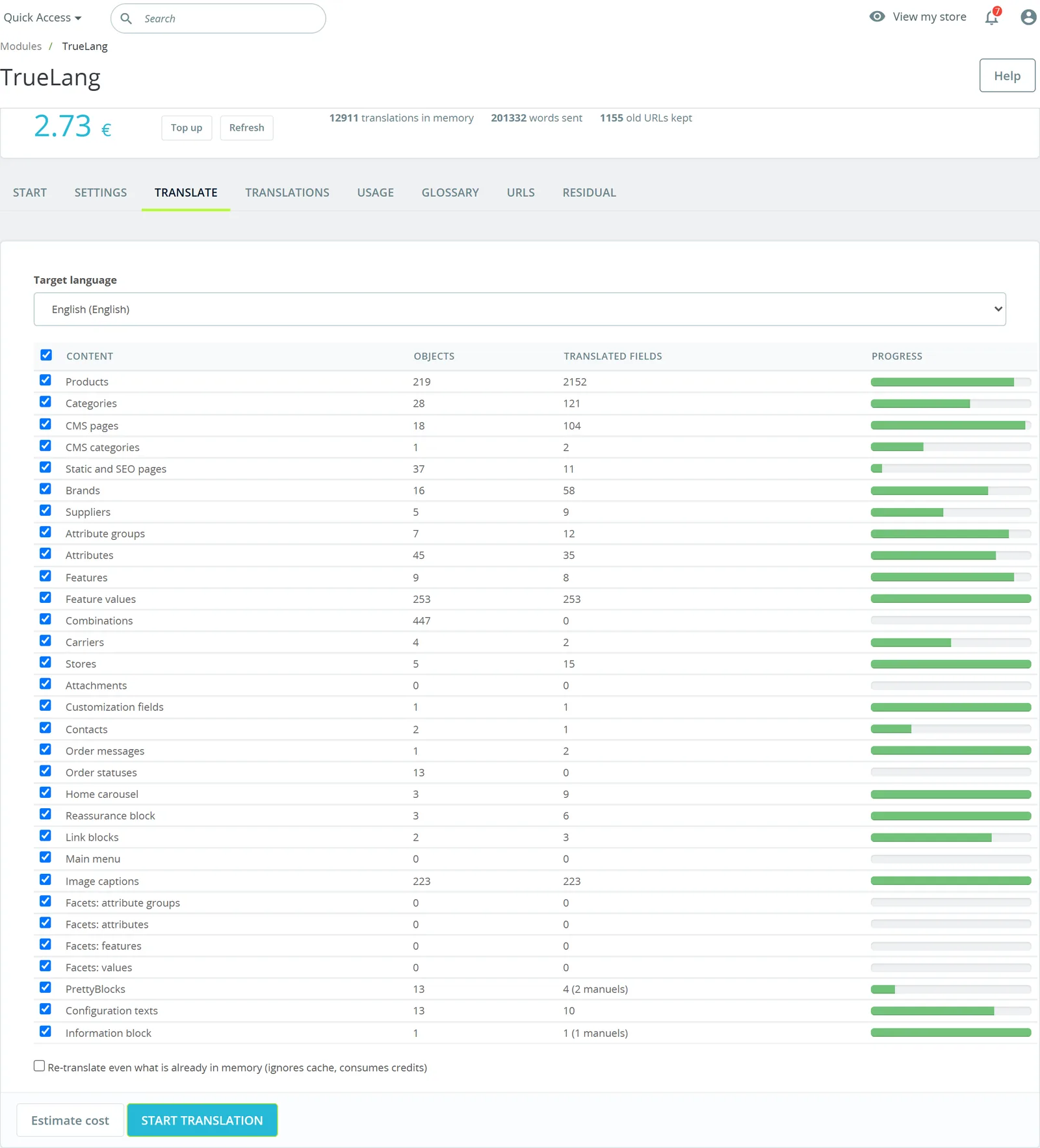The image size is (1040, 1148).
Task: Disable the Combinations checkbox
Action: coord(45,619)
